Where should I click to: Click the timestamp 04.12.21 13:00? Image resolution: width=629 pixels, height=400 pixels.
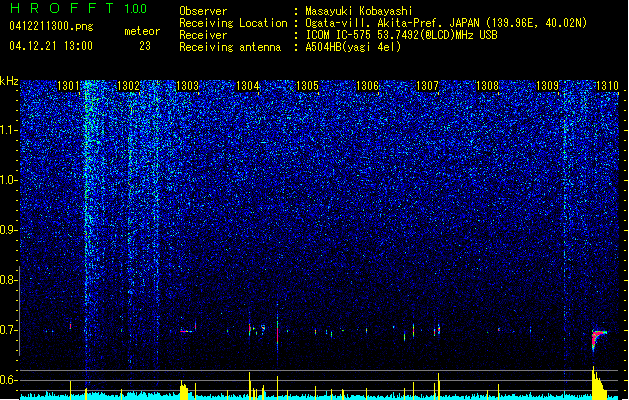[51, 46]
